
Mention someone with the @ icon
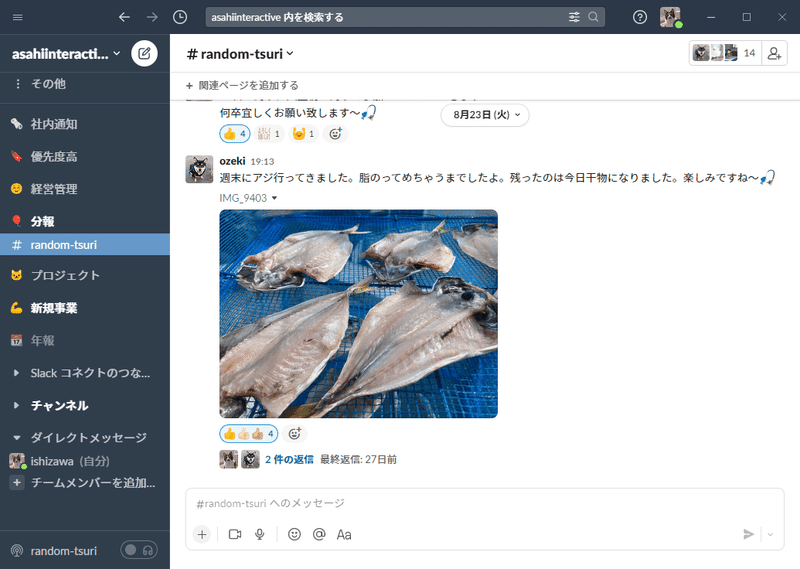(319, 534)
